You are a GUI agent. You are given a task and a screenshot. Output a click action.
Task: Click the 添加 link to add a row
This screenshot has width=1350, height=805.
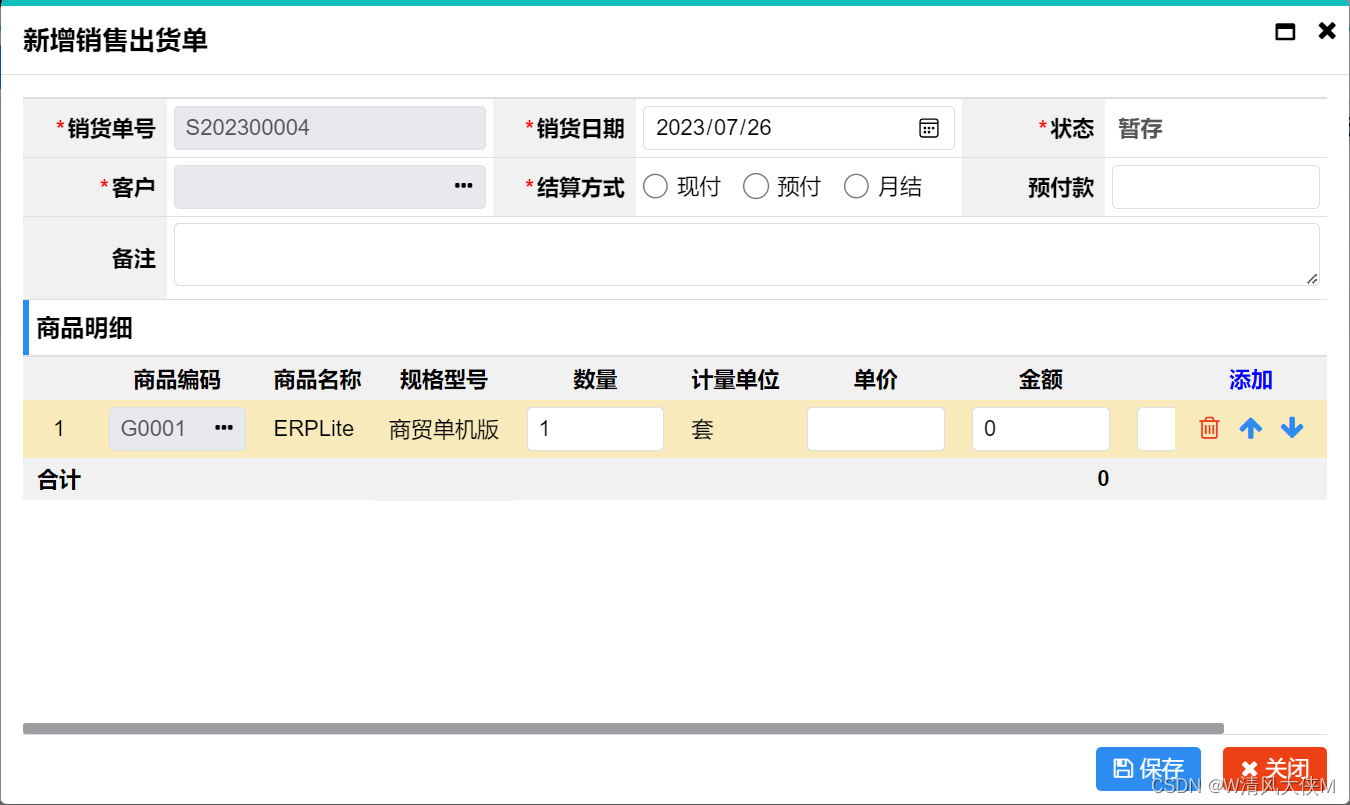(1250, 380)
